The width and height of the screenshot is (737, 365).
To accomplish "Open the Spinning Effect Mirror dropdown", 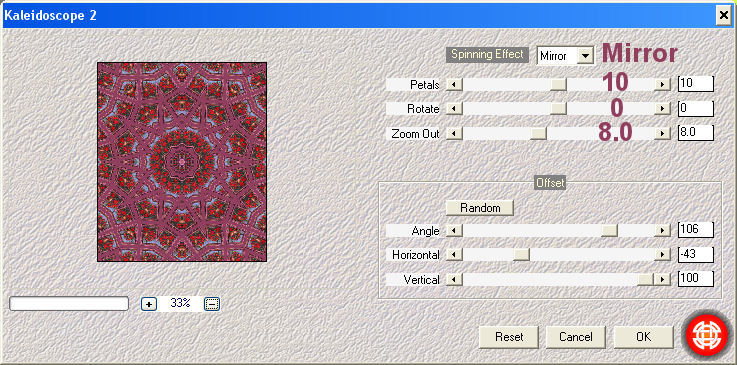I will [584, 56].
